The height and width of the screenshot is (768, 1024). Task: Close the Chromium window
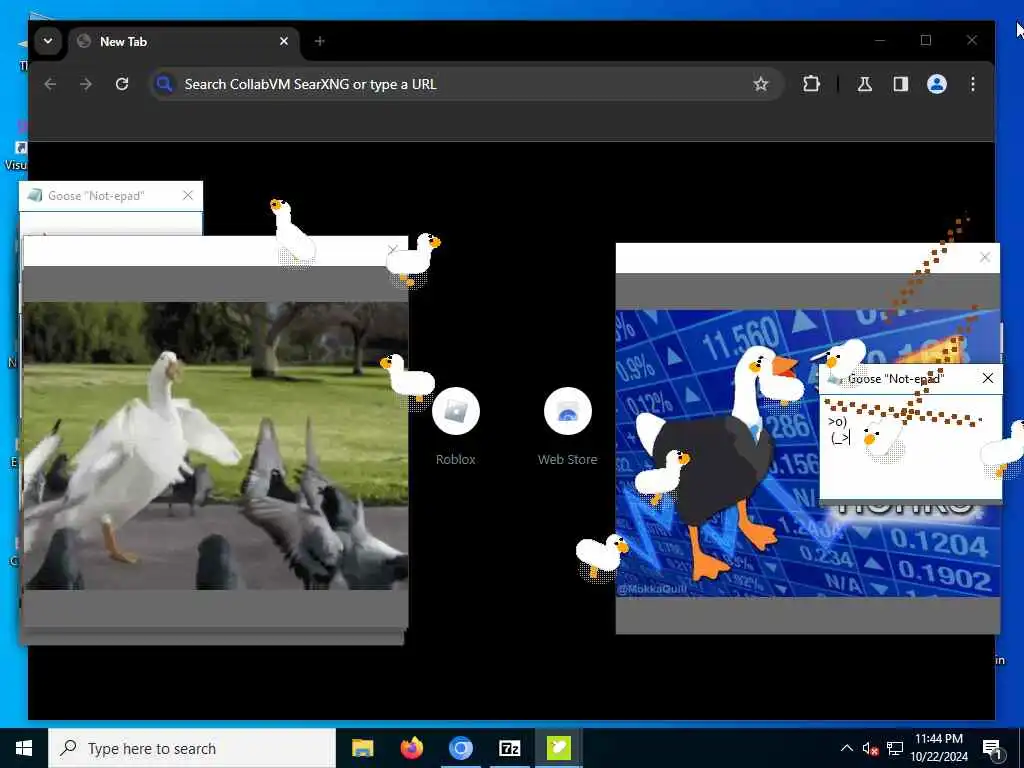click(972, 40)
